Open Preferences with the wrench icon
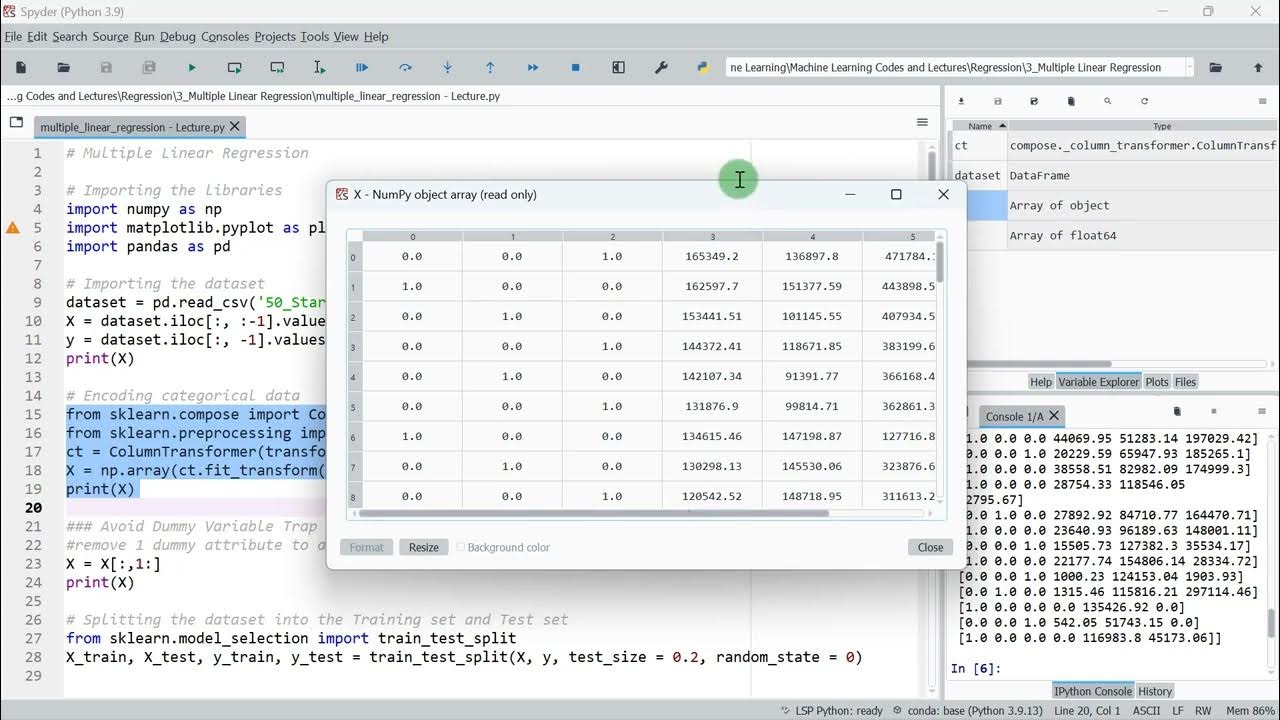This screenshot has height=720, width=1280. pos(661,67)
